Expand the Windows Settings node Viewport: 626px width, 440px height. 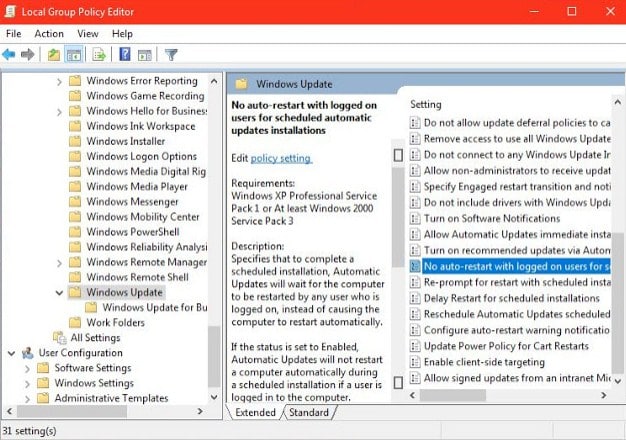point(27,384)
